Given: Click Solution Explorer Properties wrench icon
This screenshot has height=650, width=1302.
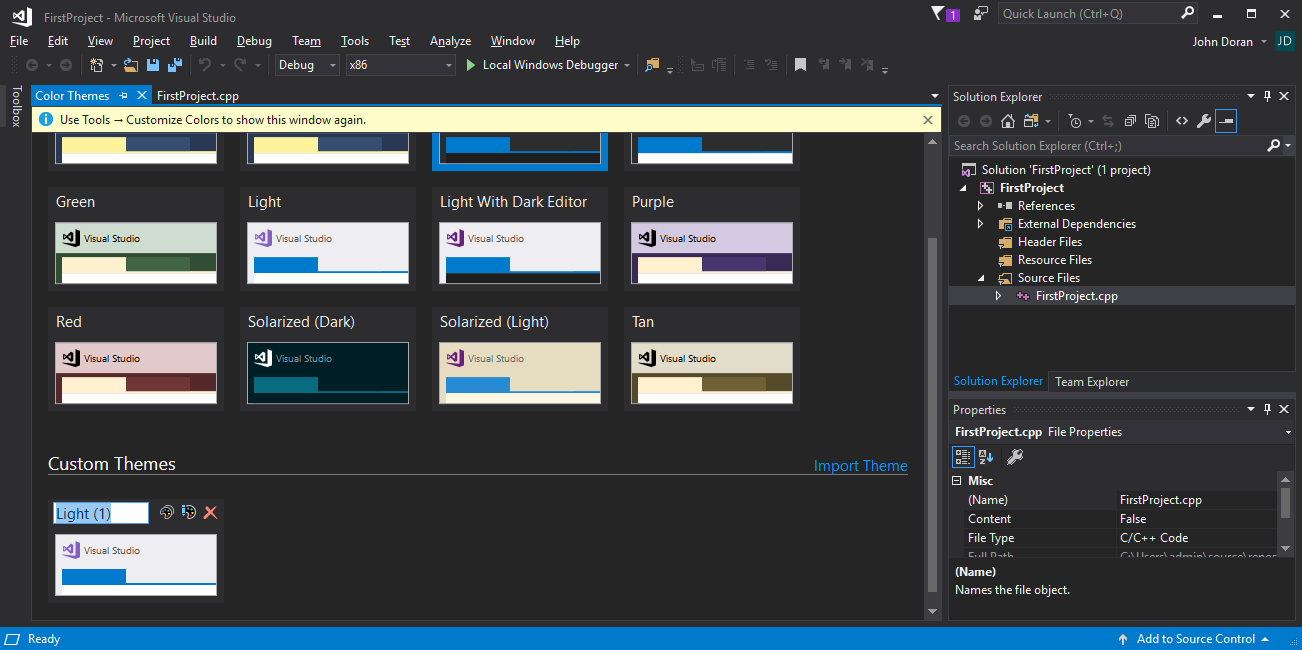Looking at the screenshot, I should click(1204, 121).
